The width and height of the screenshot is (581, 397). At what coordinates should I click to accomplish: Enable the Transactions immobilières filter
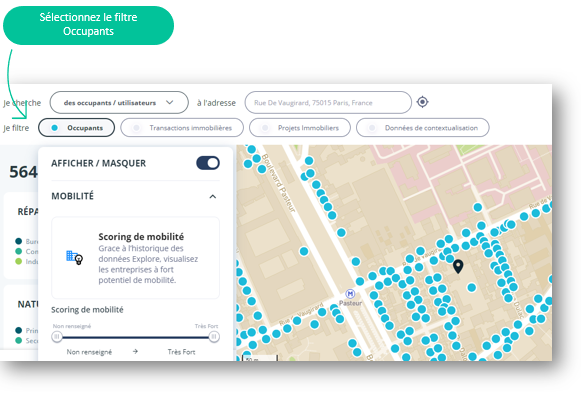click(182, 128)
